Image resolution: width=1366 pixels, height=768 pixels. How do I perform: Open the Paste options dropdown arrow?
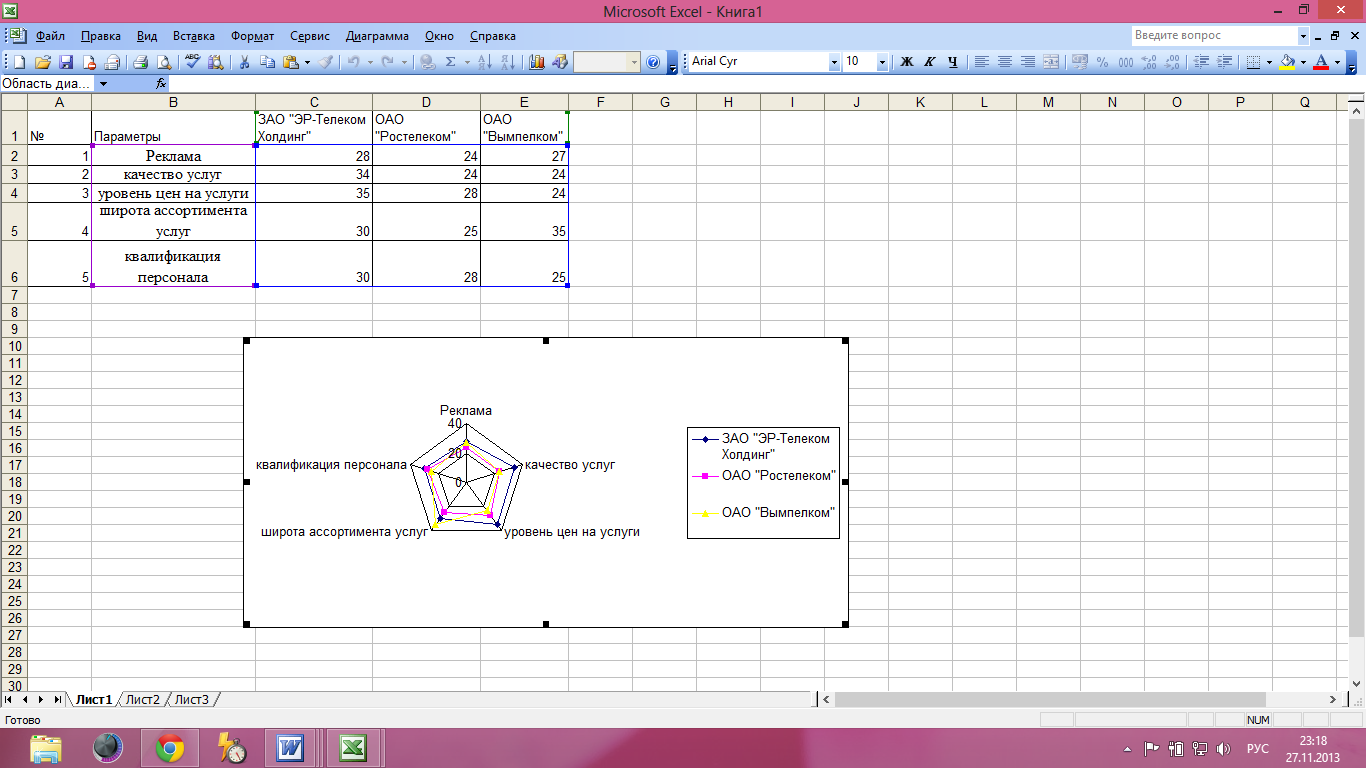307,62
